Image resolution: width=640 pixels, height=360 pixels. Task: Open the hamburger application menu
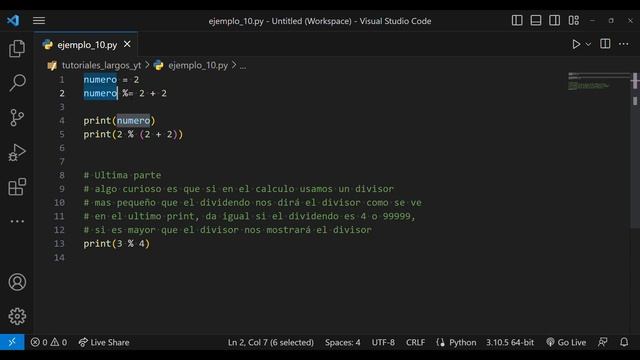39,20
